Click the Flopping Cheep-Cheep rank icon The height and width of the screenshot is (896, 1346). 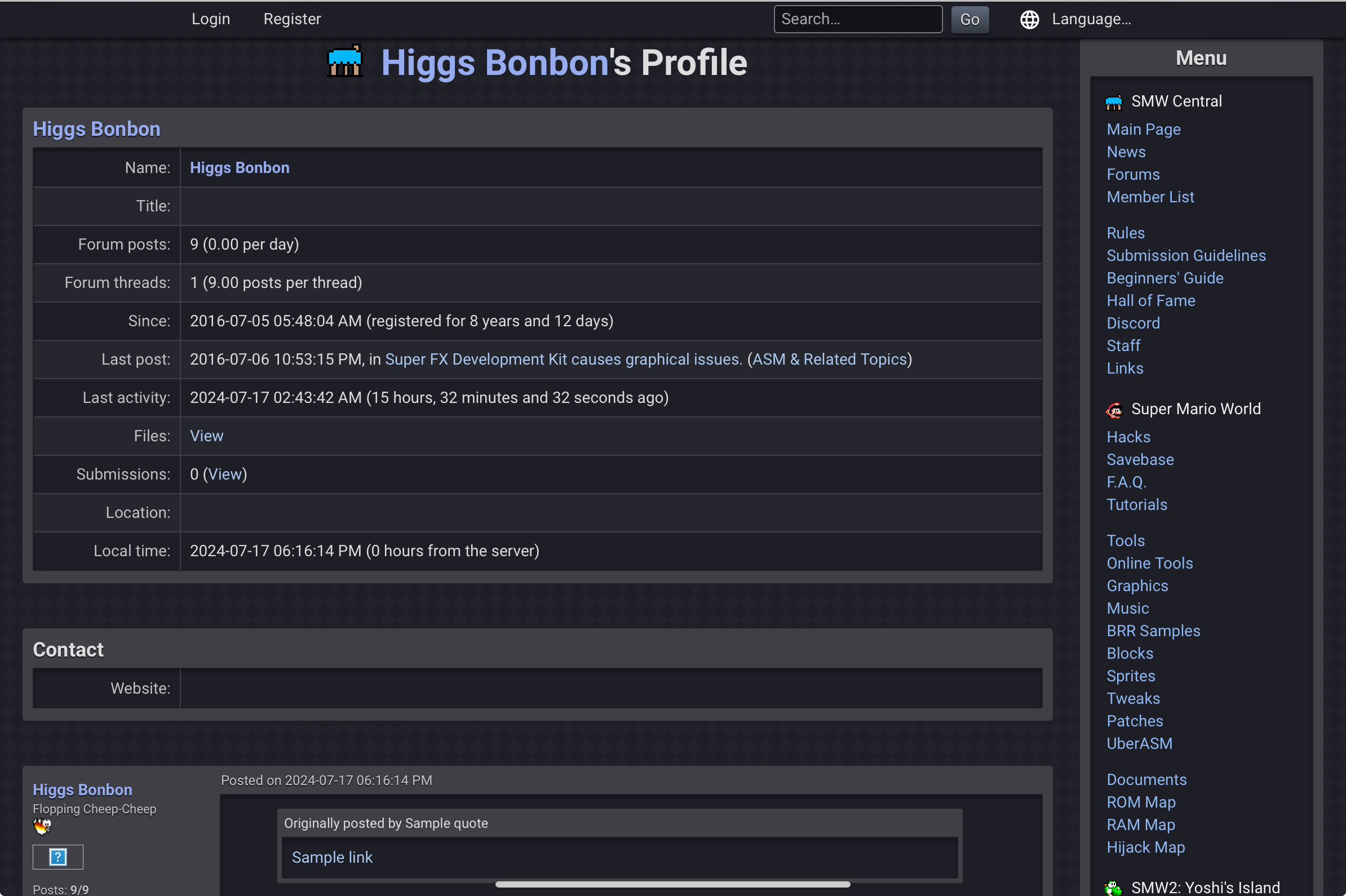42,826
